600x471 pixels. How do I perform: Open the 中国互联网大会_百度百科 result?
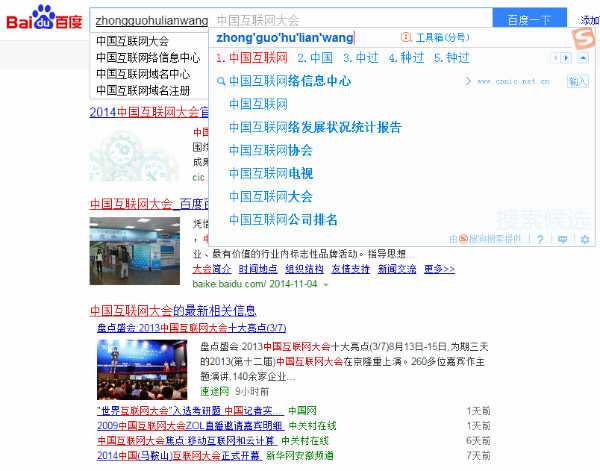click(x=149, y=204)
